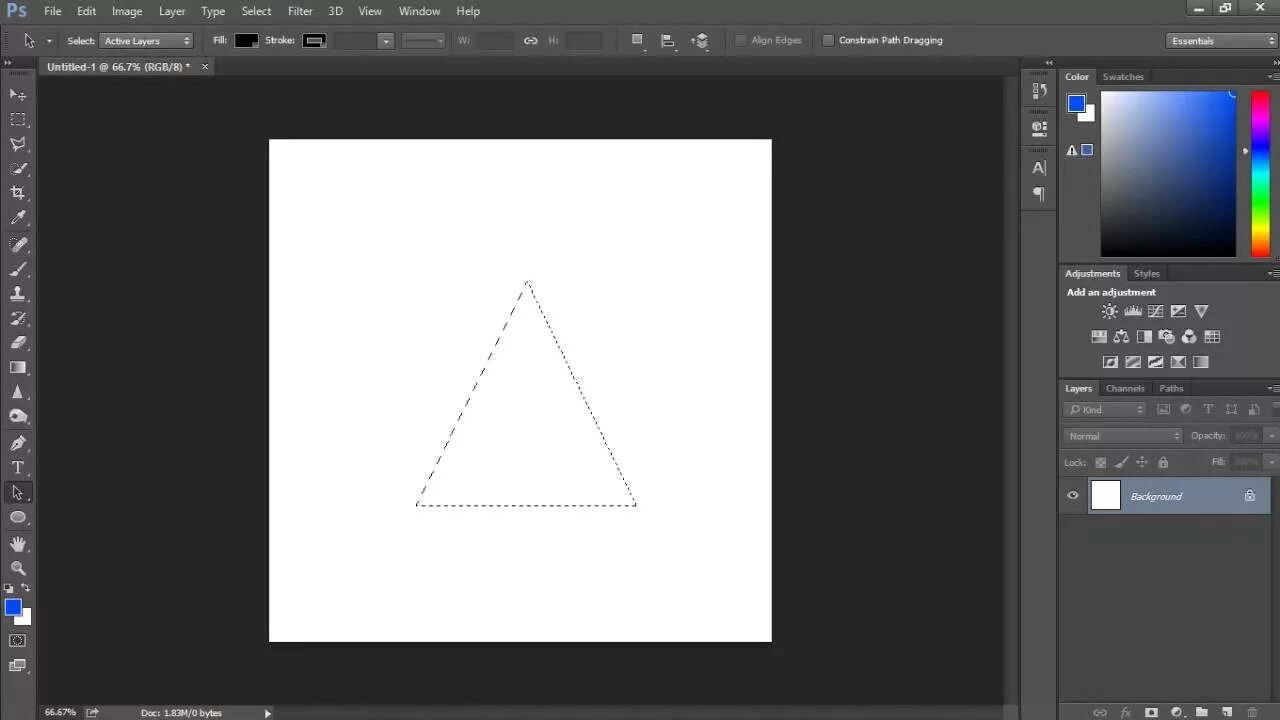Toggle the lock all icon
This screenshot has height=720, width=1280.
[1163, 462]
